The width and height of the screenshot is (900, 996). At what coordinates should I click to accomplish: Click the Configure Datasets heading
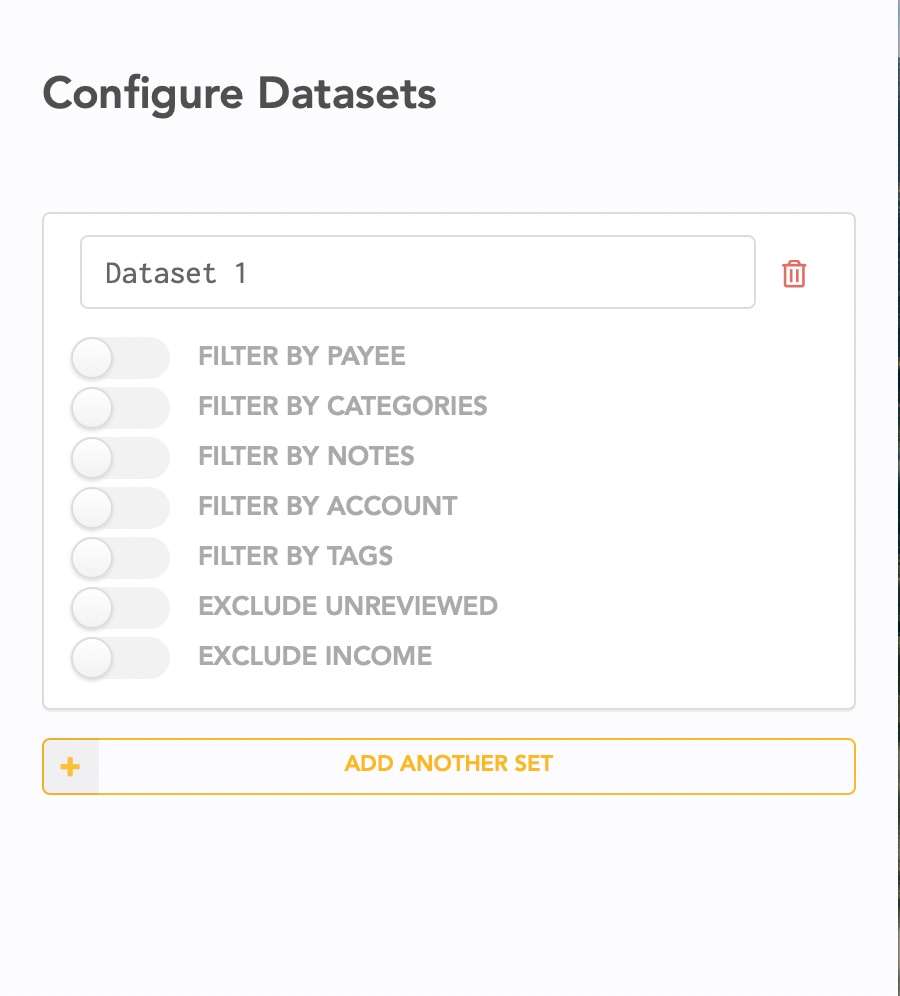tap(239, 93)
